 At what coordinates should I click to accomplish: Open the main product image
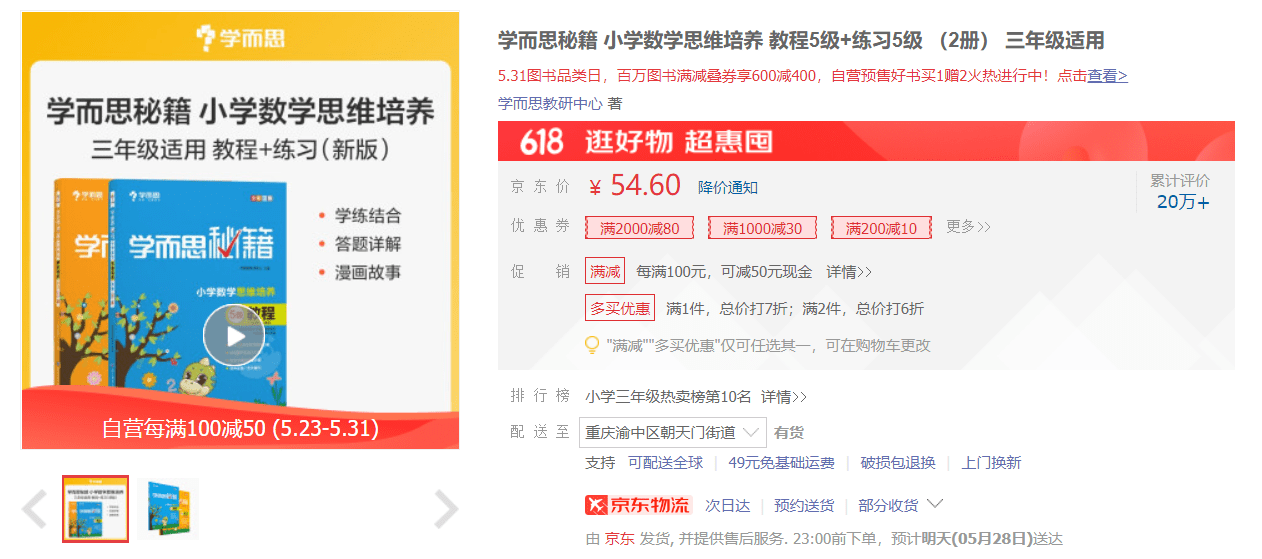click(241, 230)
